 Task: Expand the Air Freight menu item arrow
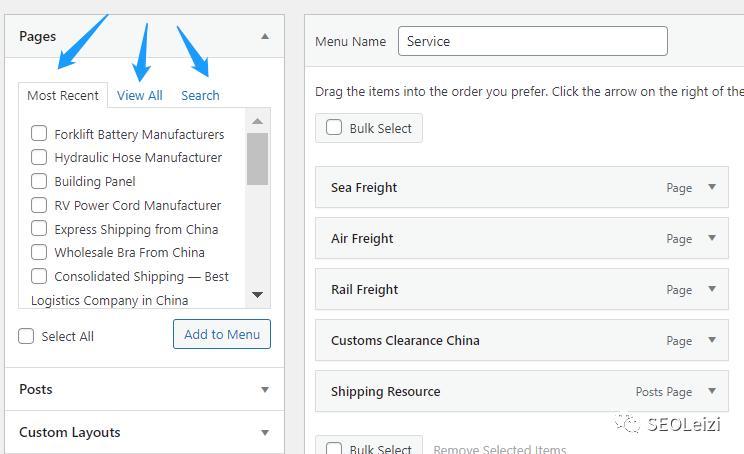[712, 238]
